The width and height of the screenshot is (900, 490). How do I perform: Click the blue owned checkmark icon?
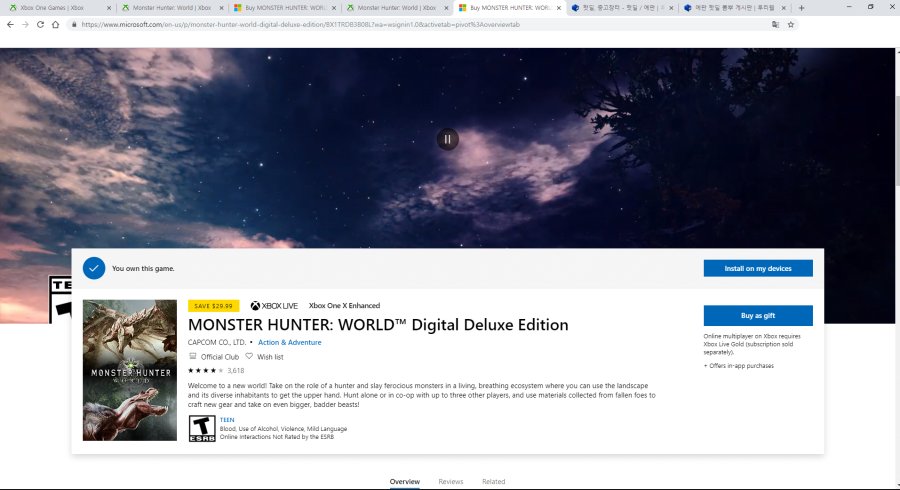94,269
